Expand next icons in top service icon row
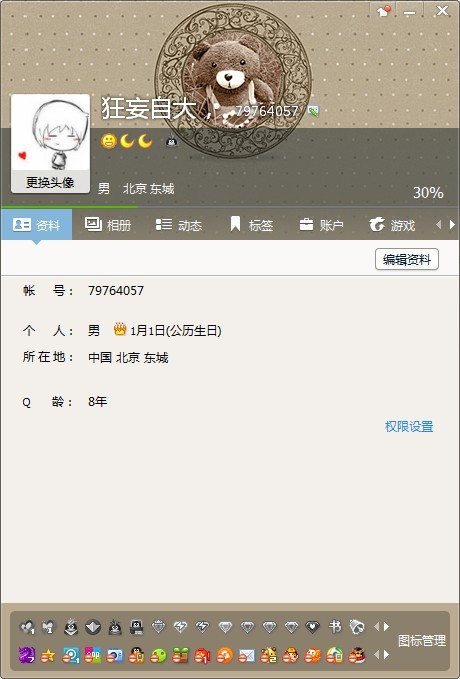The image size is (460, 679). click(386, 627)
